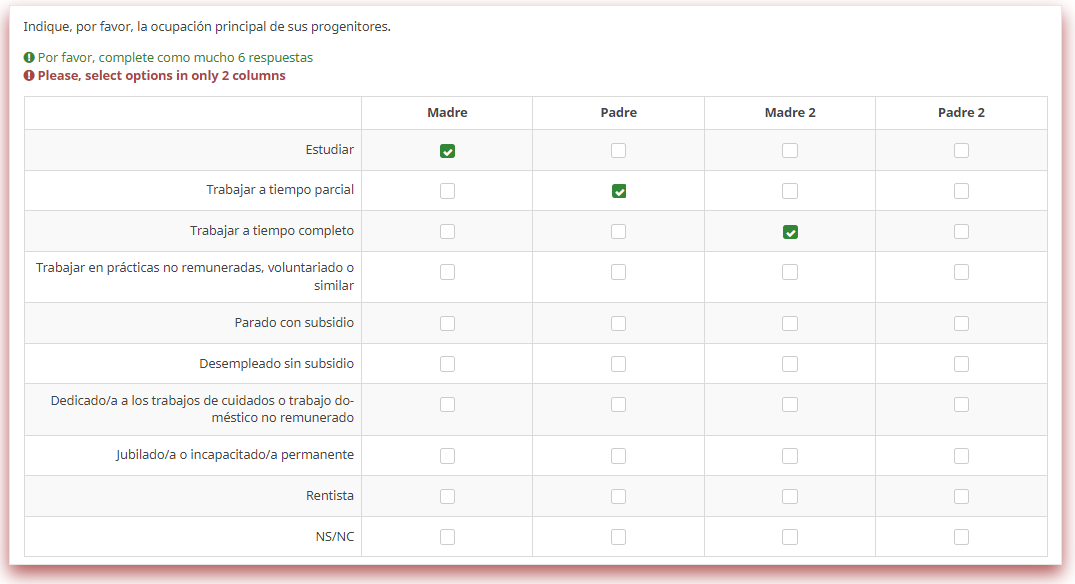Check Rentista for Padre
1075x584 pixels.
coord(619,496)
